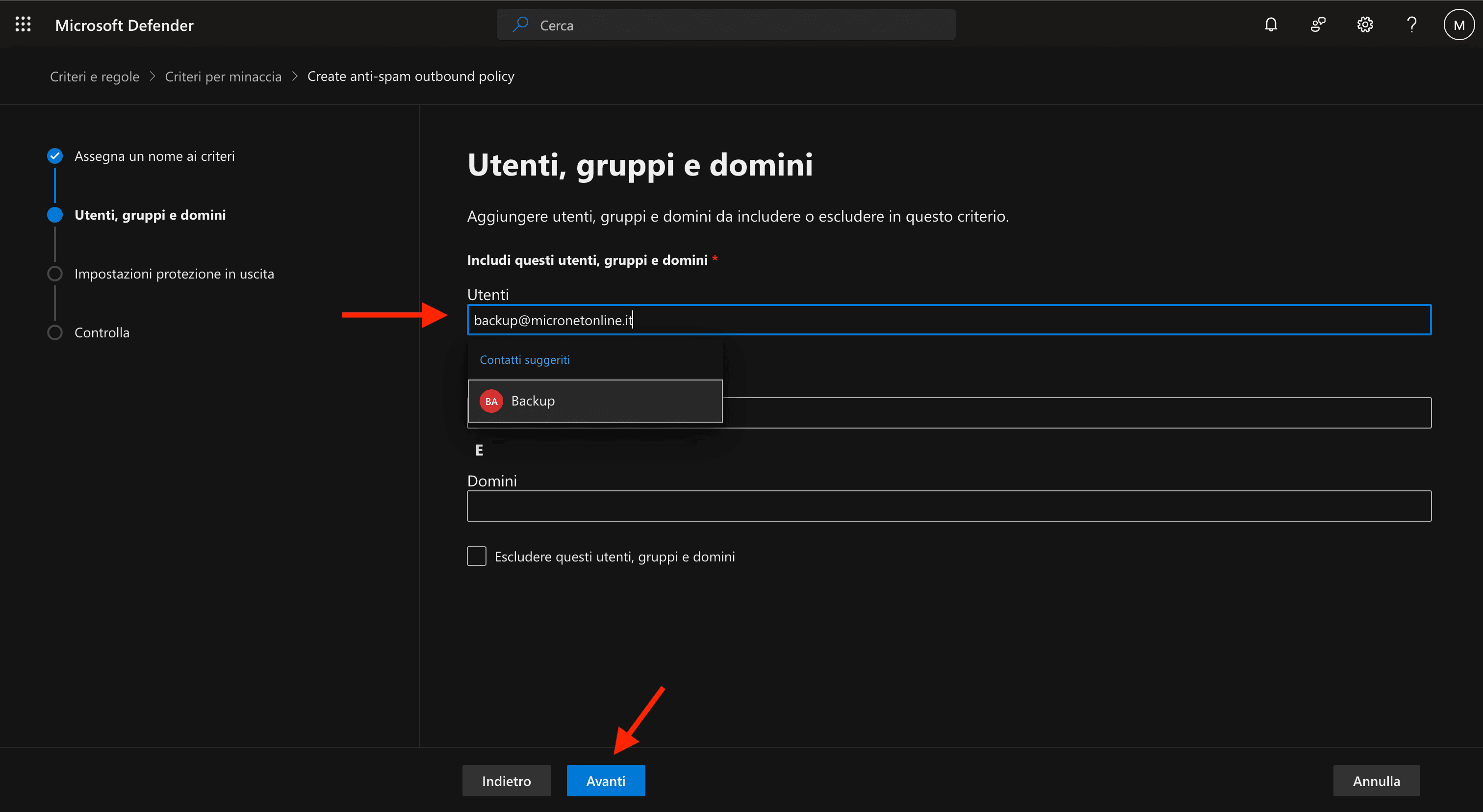Screen dimensions: 1483x812
Task: Select Backup from Contatti suggeriti
Action: [595, 401]
